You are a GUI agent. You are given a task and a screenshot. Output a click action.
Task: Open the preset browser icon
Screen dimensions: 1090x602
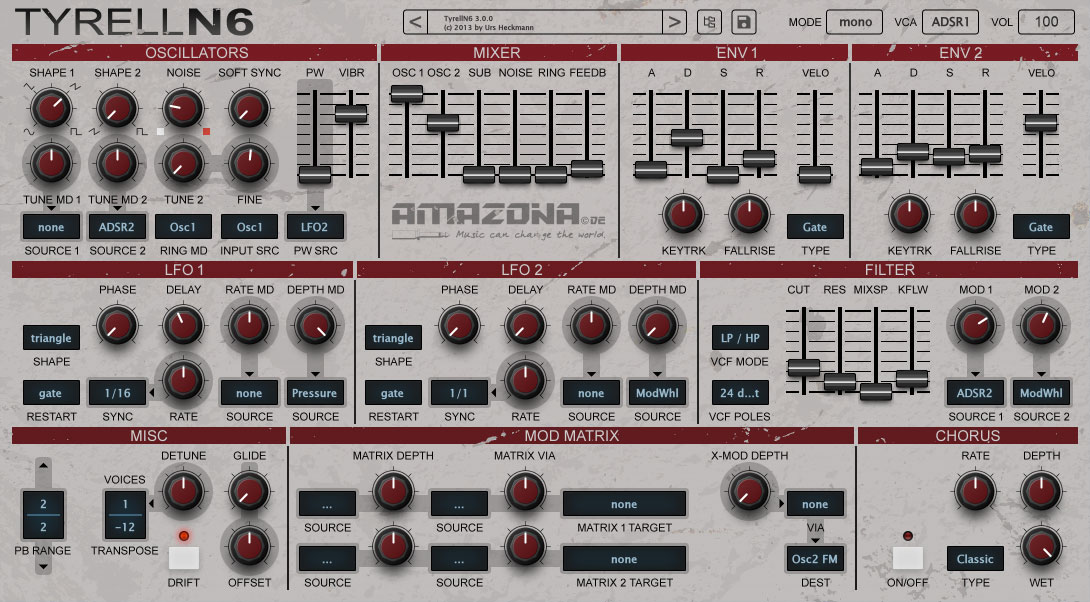coord(709,22)
